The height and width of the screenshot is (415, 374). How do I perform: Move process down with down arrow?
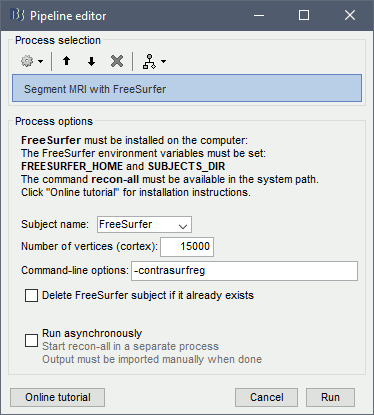click(91, 61)
